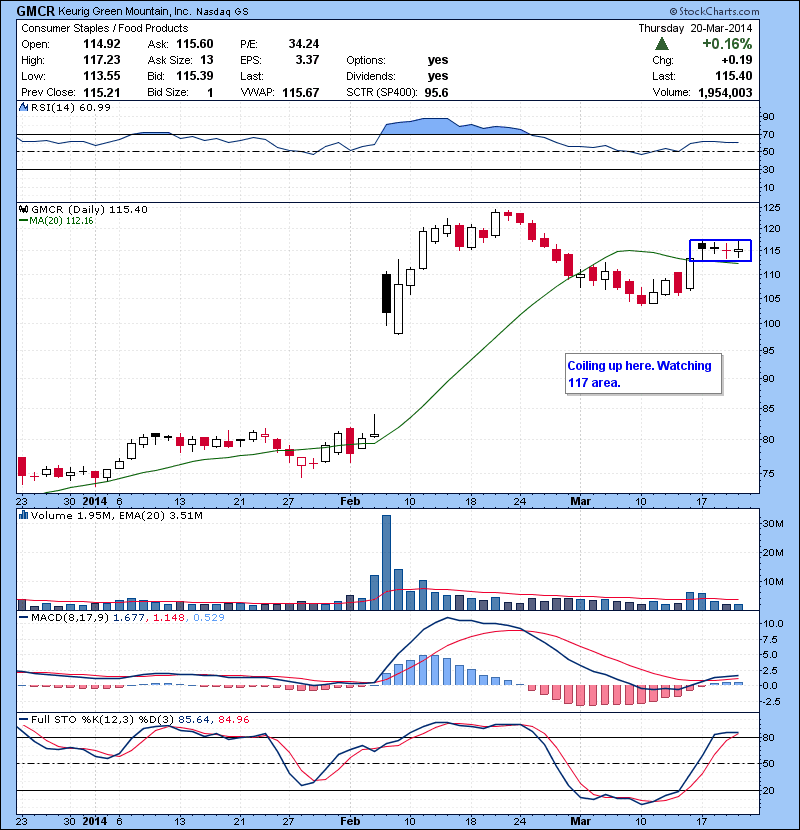
Task: Click the date 'Thursday 20-Mar-2014'
Action: pyautogui.click(x=695, y=28)
